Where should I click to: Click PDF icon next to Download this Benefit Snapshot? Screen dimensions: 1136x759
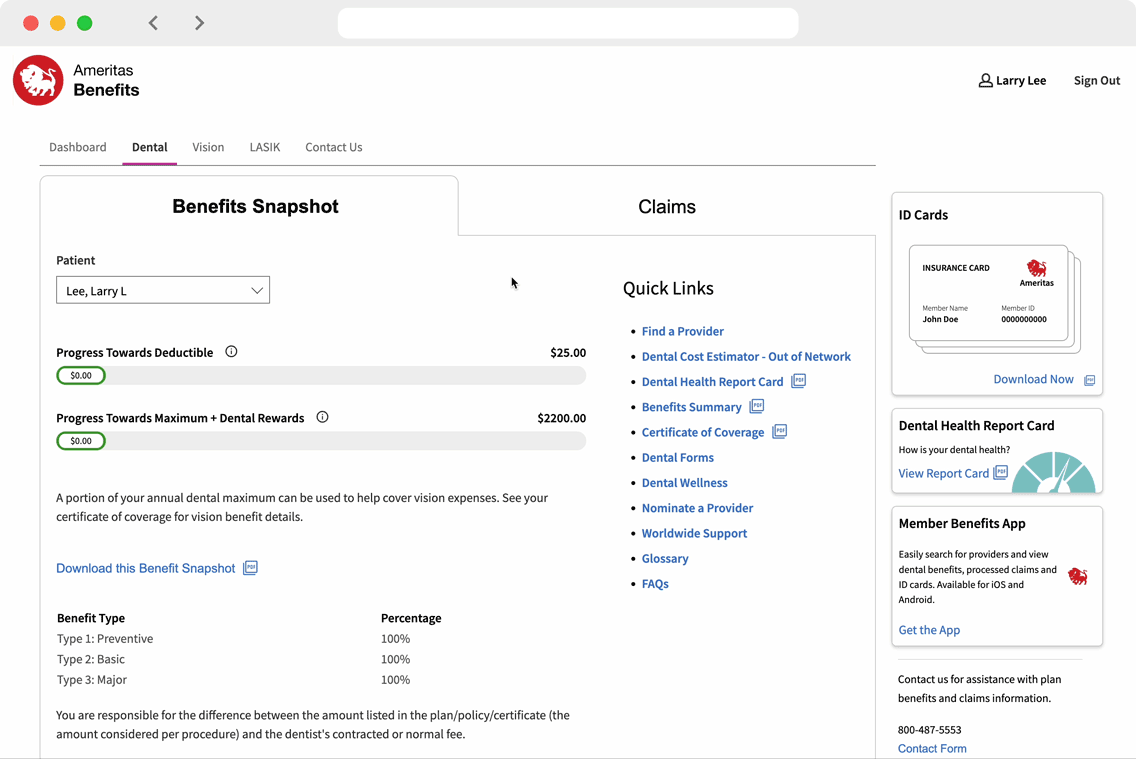[x=250, y=568]
